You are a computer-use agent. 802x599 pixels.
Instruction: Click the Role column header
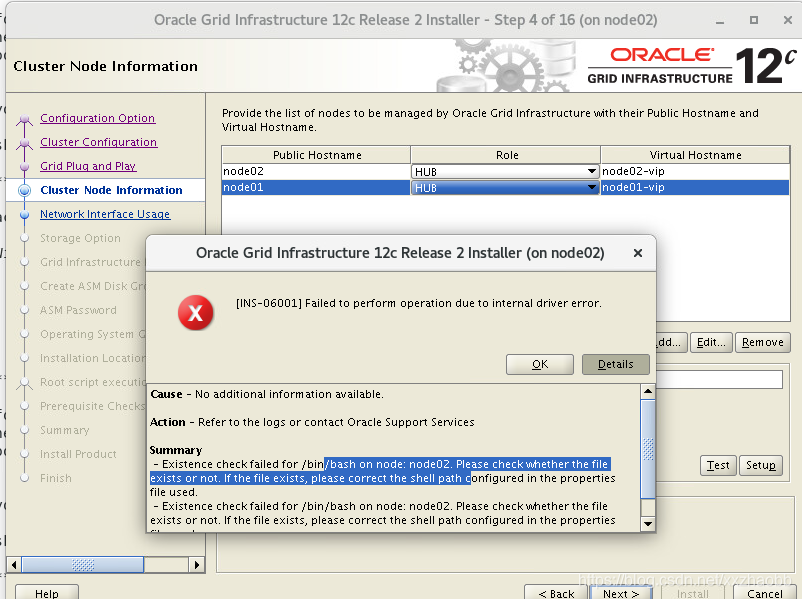pos(506,155)
